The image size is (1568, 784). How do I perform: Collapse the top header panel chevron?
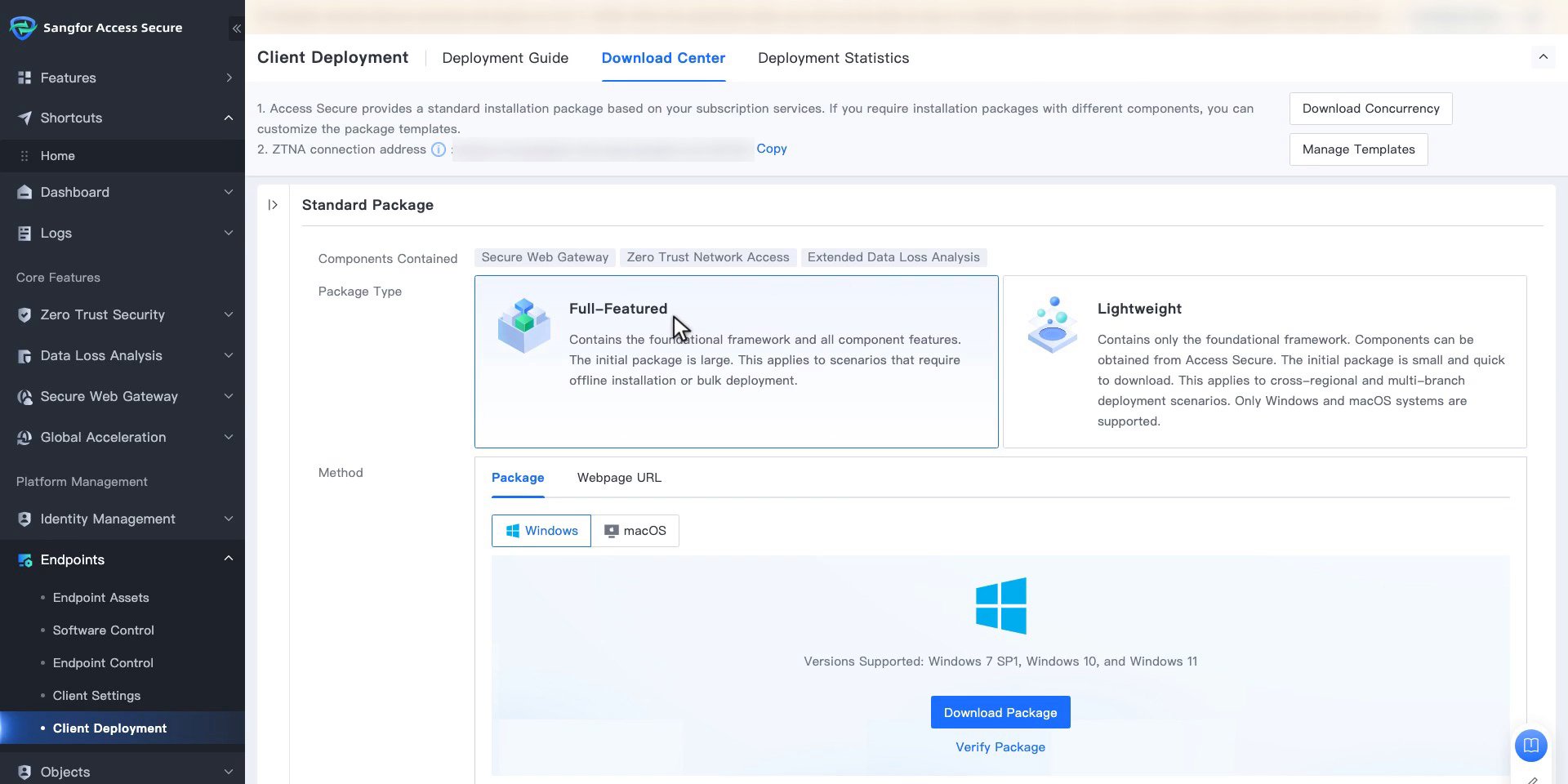coord(1543,57)
